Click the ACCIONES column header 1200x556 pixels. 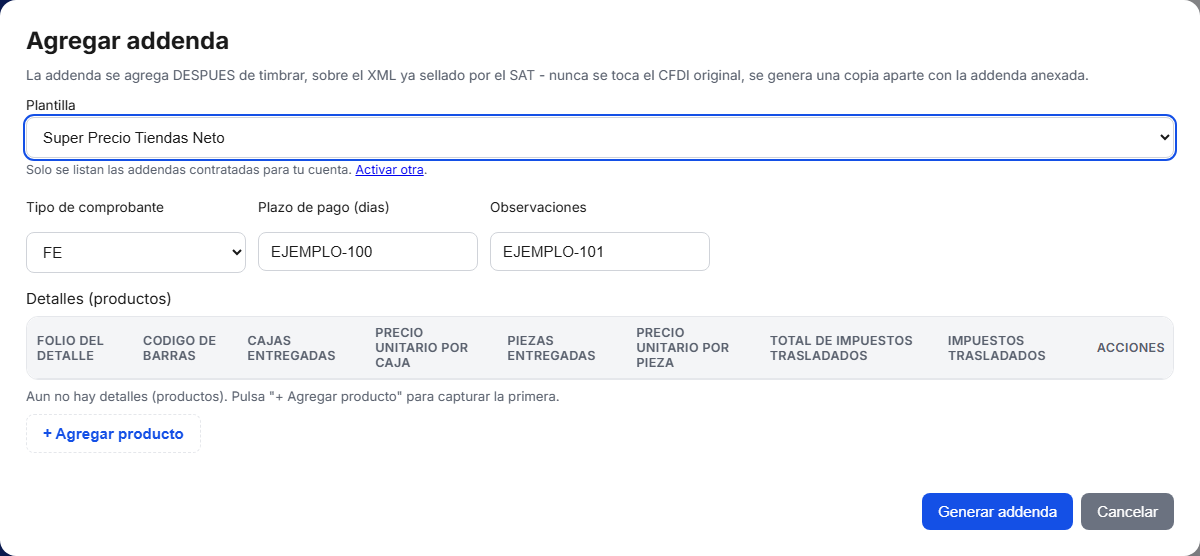1131,348
